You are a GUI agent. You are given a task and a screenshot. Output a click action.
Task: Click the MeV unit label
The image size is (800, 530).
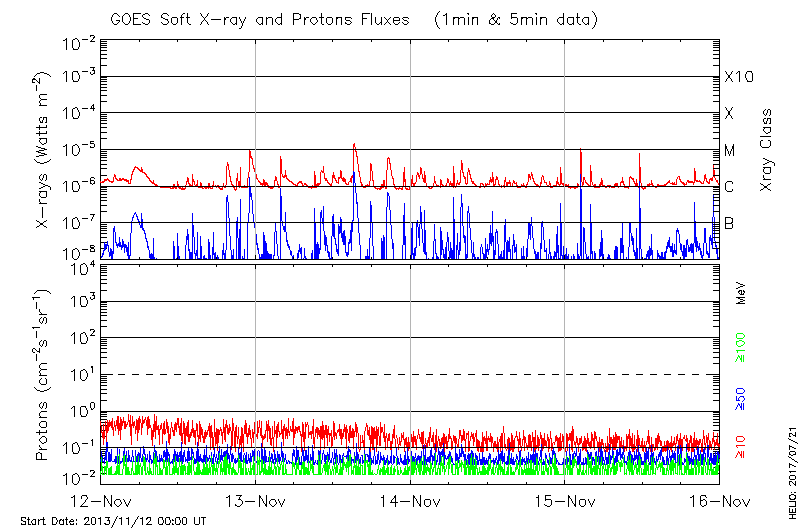(741, 294)
